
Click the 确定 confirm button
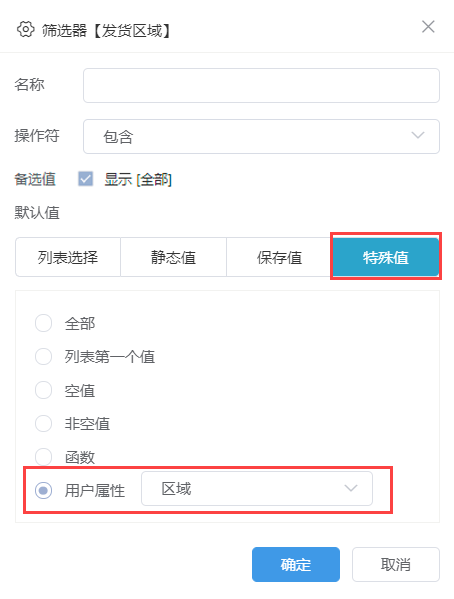pyautogui.click(x=296, y=564)
